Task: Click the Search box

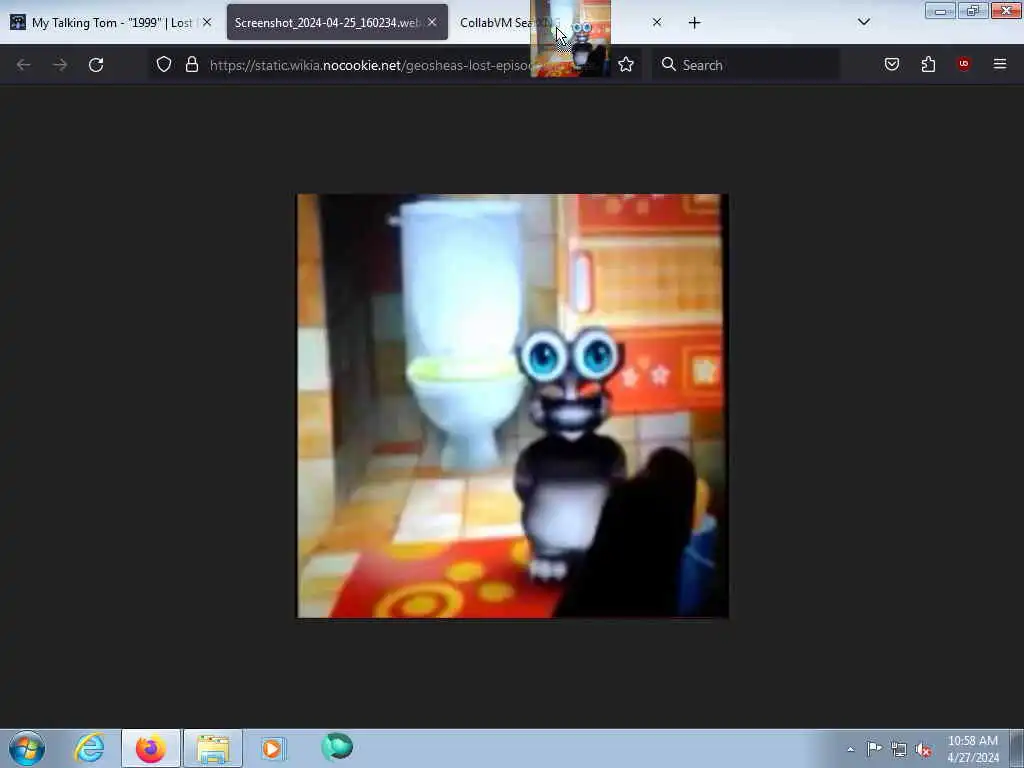Action: coord(746,65)
